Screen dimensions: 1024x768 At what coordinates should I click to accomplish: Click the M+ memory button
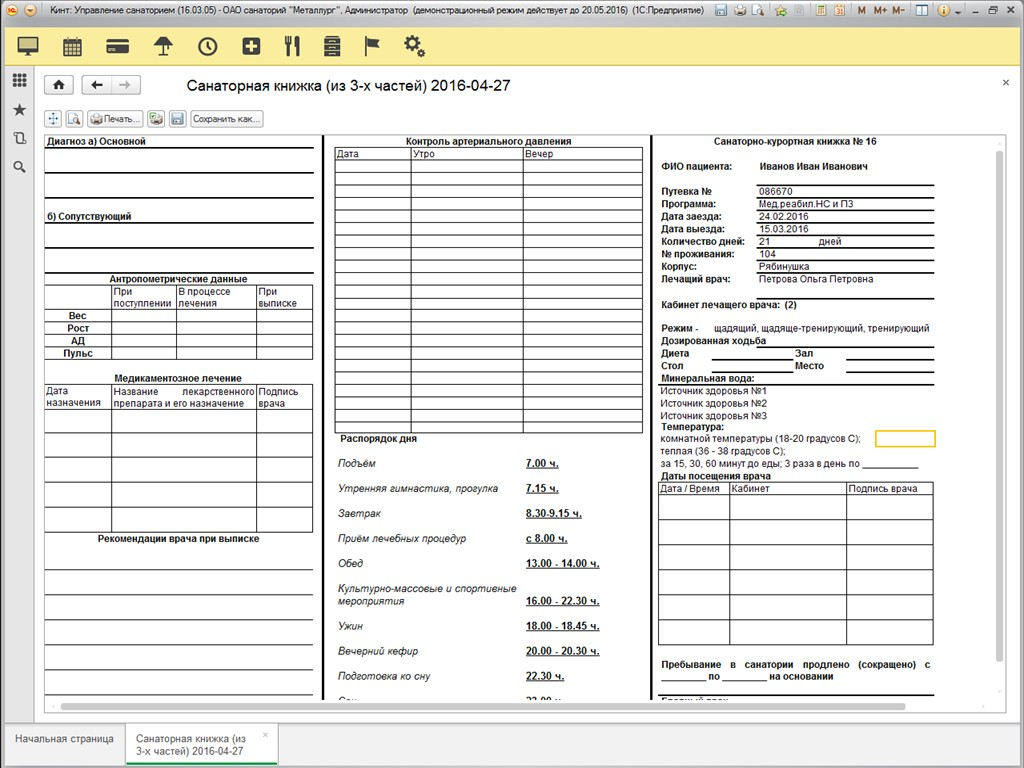point(880,10)
